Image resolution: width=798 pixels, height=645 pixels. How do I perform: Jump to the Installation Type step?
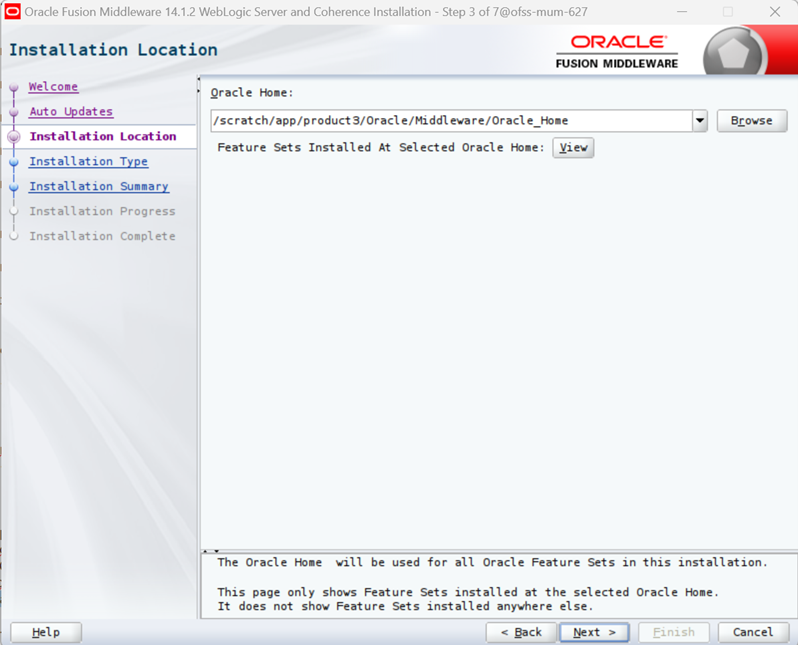pyautogui.click(x=89, y=161)
